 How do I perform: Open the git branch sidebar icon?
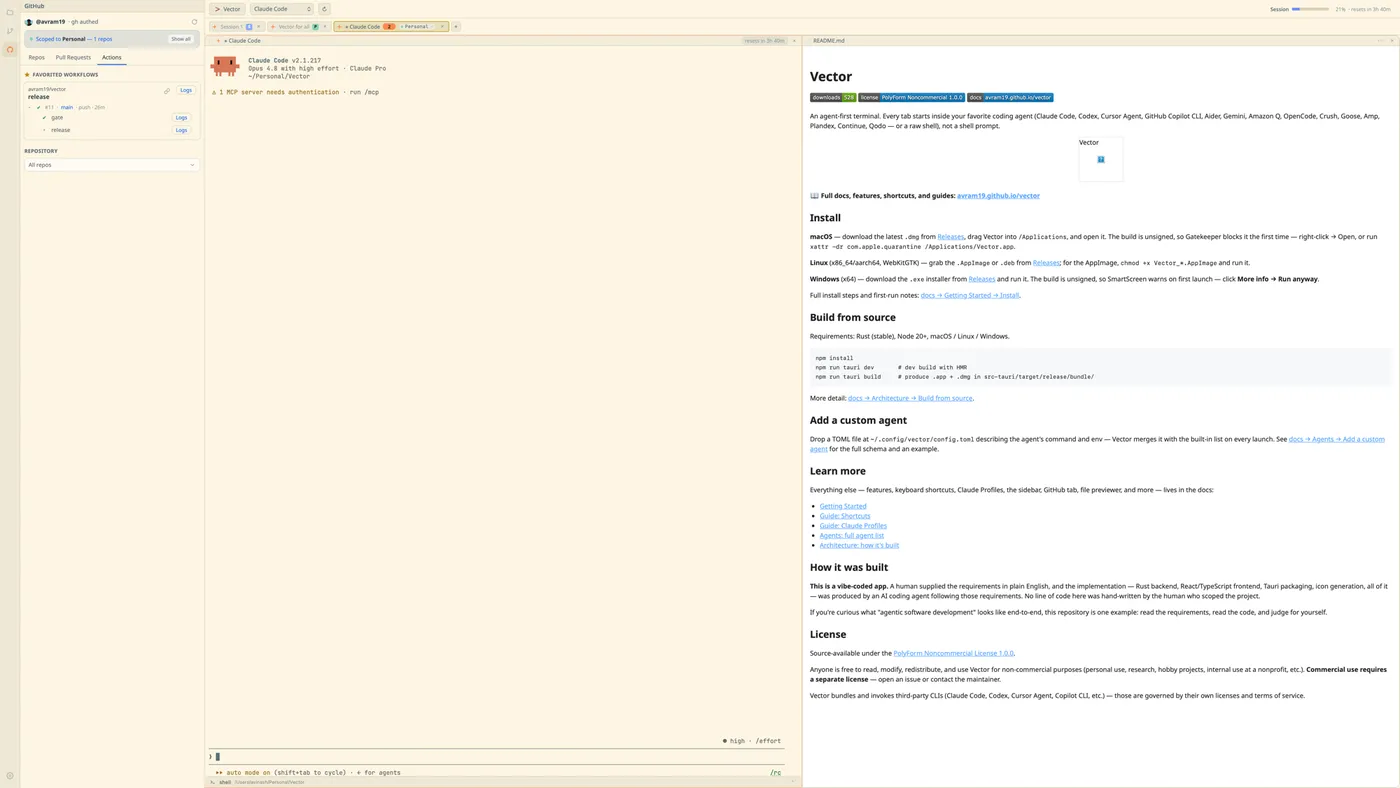(10, 31)
